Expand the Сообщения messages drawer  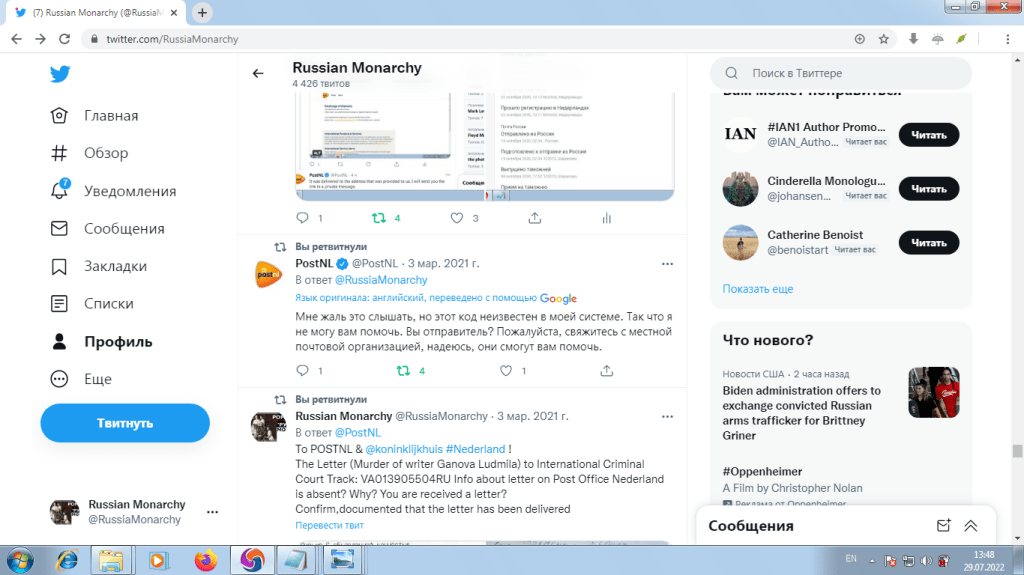970,526
